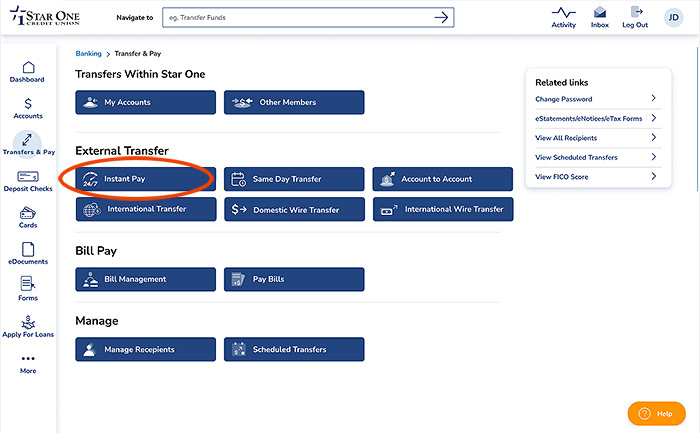Open the orange Help button

click(657, 414)
